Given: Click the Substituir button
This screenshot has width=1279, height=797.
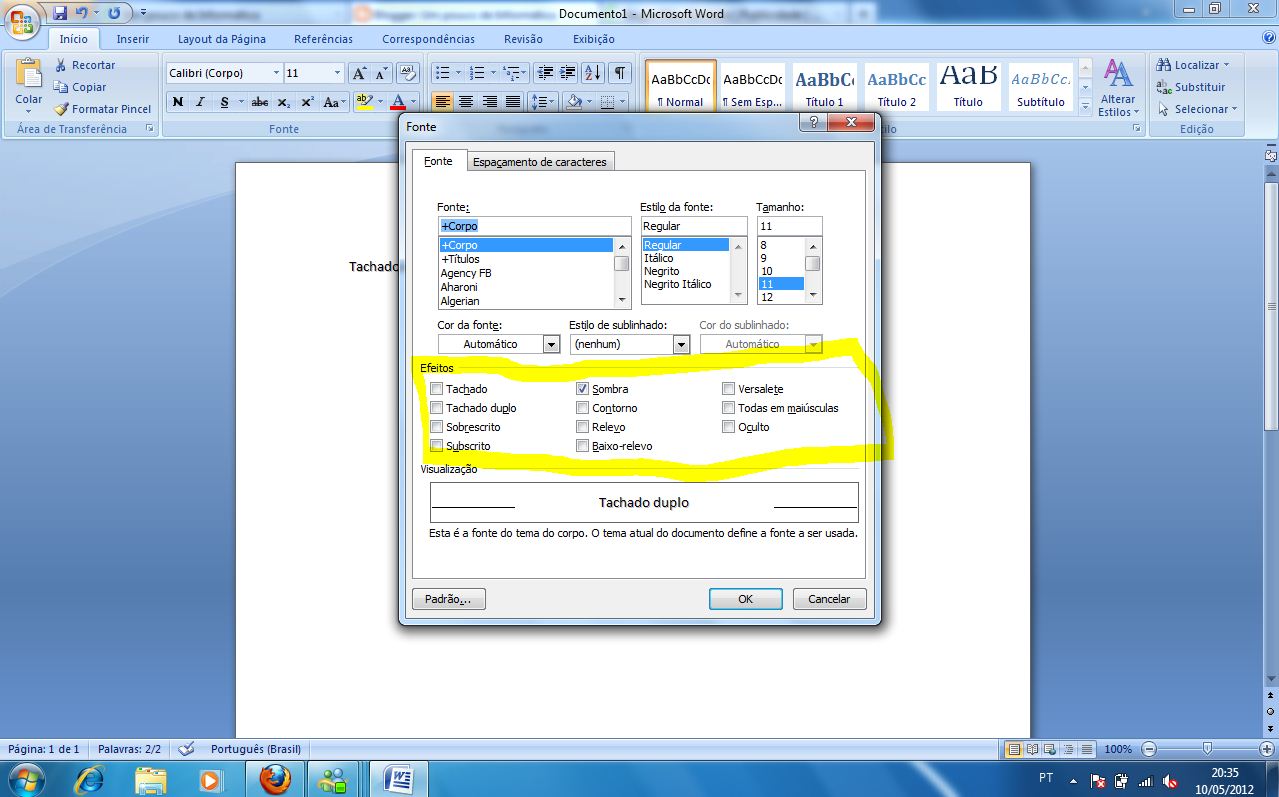Looking at the screenshot, I should [x=1191, y=87].
